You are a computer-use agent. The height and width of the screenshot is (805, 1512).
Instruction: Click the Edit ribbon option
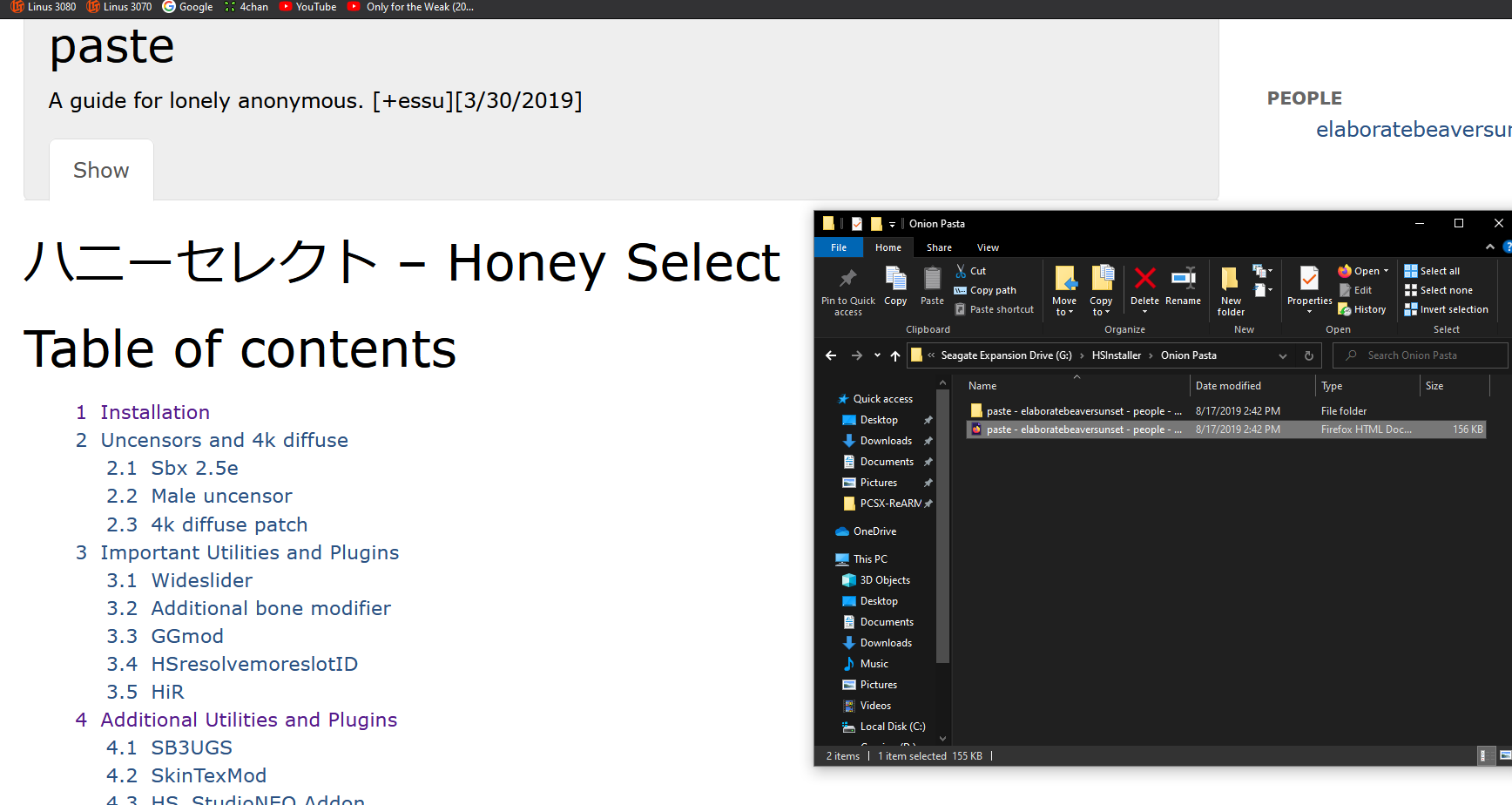[1355, 290]
